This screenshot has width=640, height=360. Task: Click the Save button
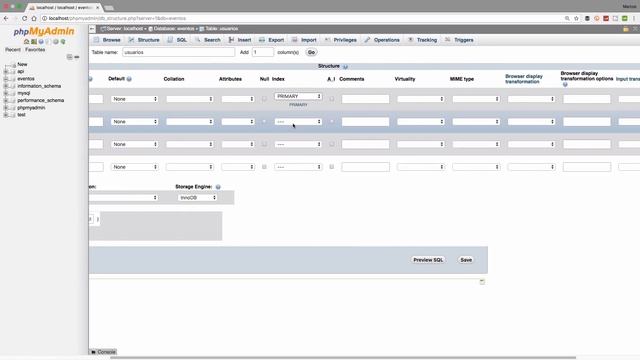pos(466,260)
